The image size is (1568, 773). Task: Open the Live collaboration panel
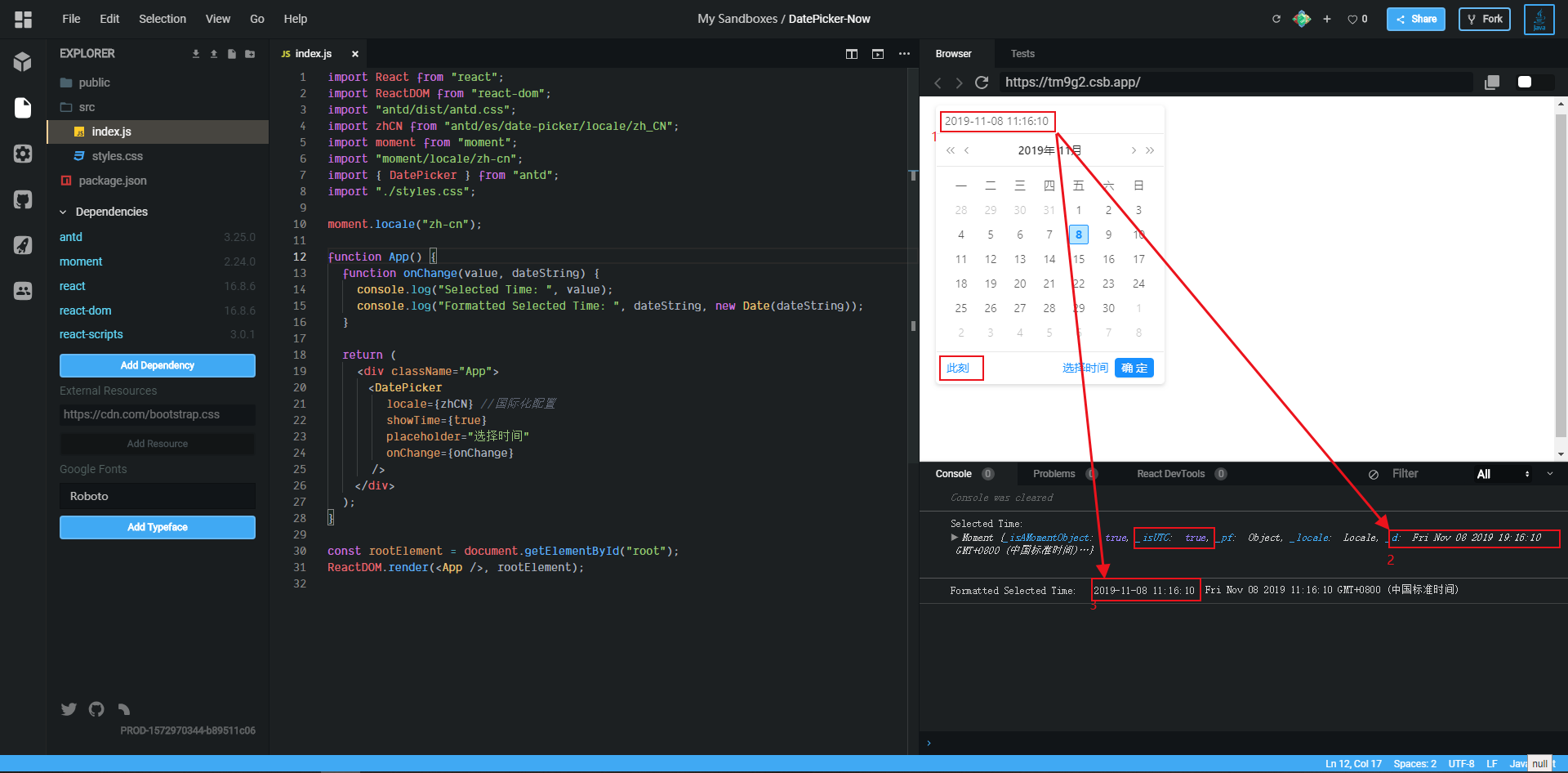pos(23,291)
